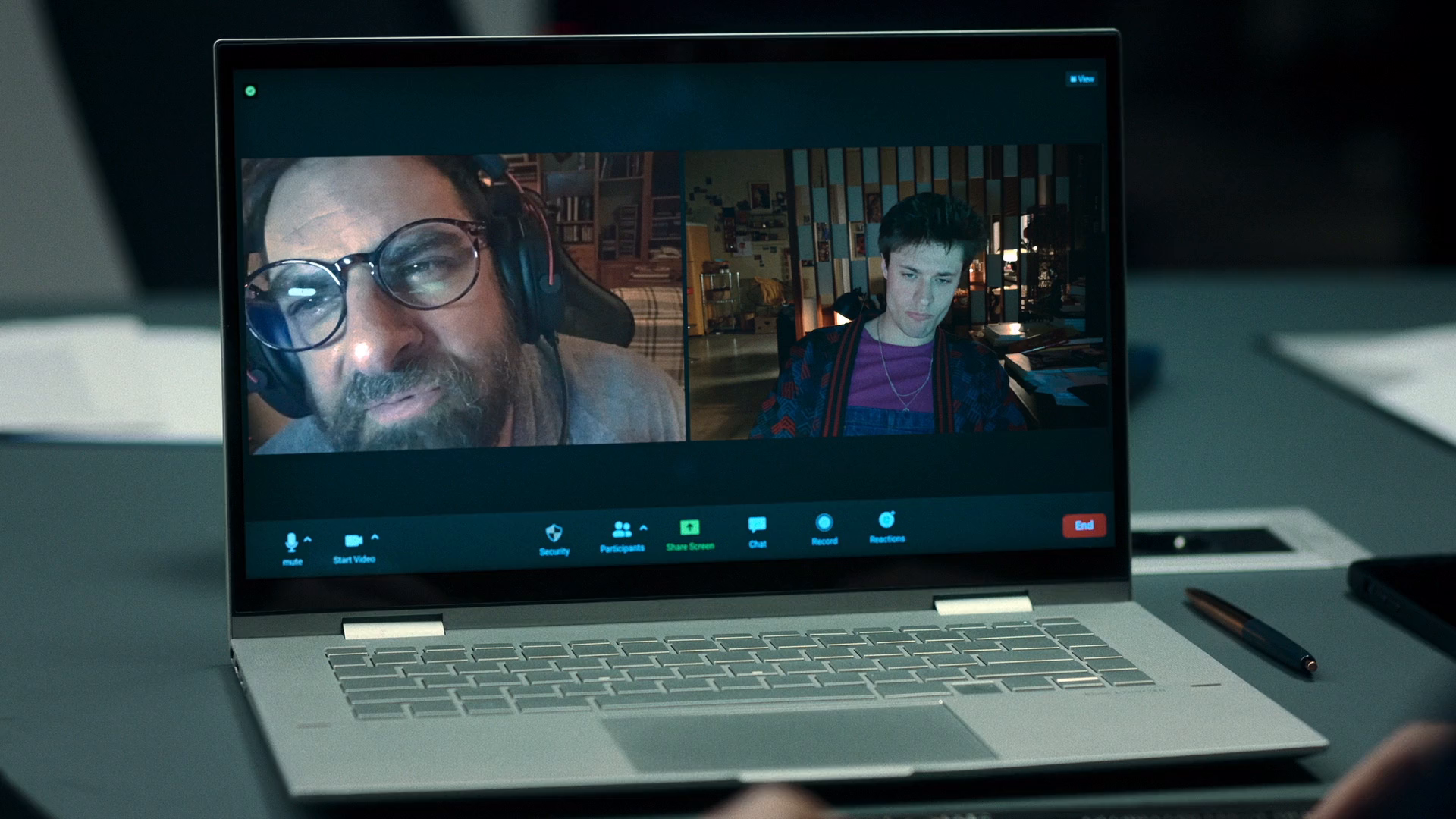
Task: Click the green encryption shield indicator
Action: pyautogui.click(x=251, y=91)
